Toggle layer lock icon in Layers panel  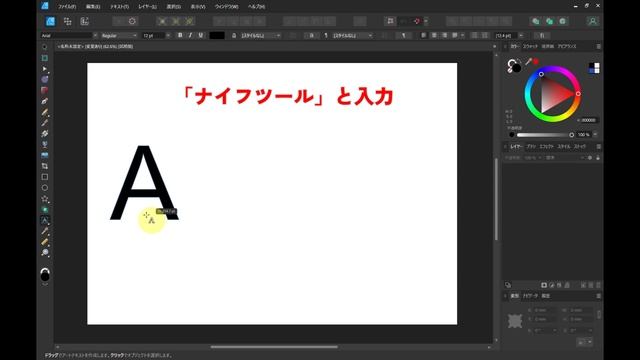coord(598,158)
